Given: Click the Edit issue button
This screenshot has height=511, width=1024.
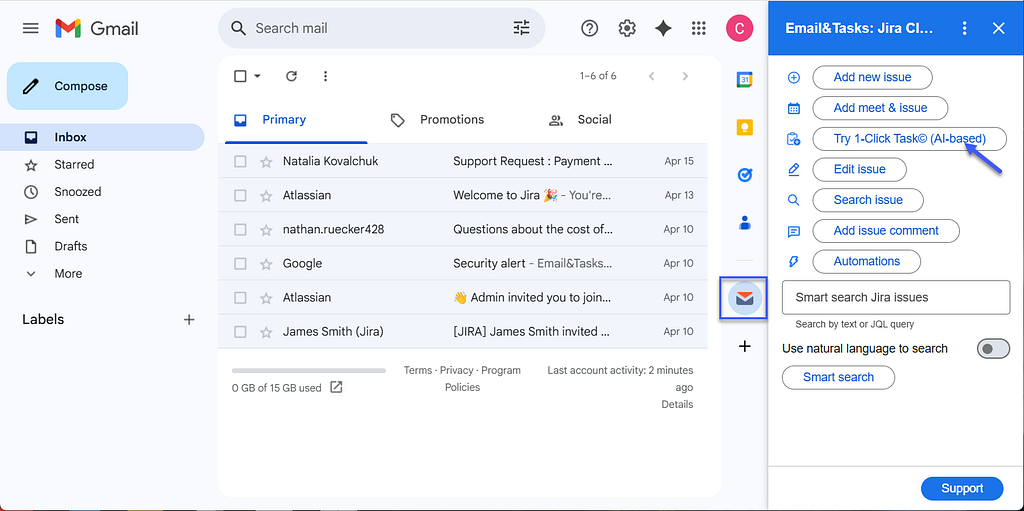Looking at the screenshot, I should (859, 169).
